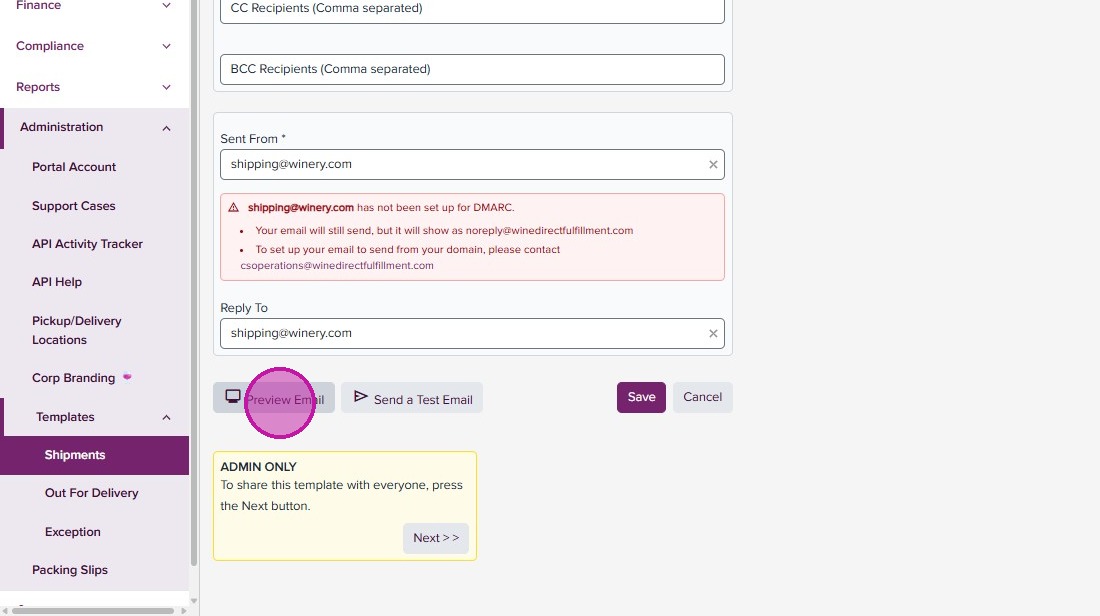Click the sidebar horizontal scrollbar

pyautogui.click(x=94, y=610)
